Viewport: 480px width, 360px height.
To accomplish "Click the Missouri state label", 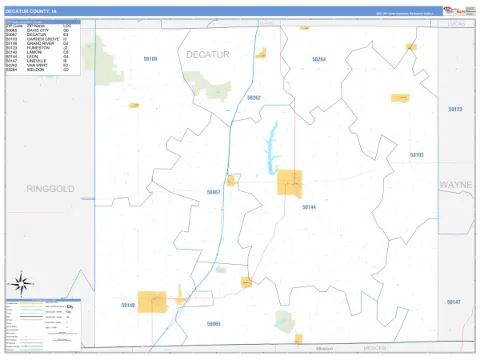I will (x=324, y=348).
